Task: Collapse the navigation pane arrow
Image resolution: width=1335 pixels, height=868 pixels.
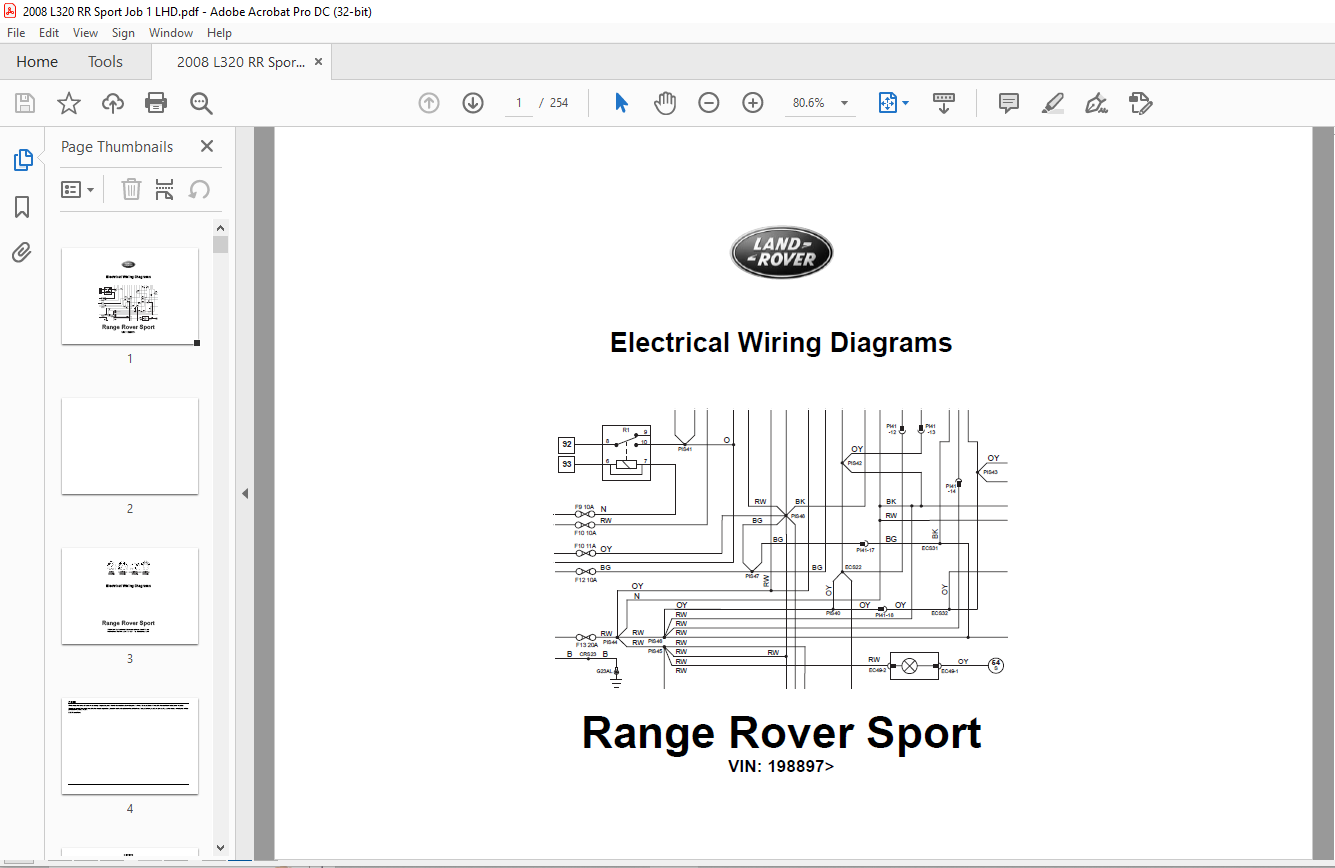Action: (244, 493)
